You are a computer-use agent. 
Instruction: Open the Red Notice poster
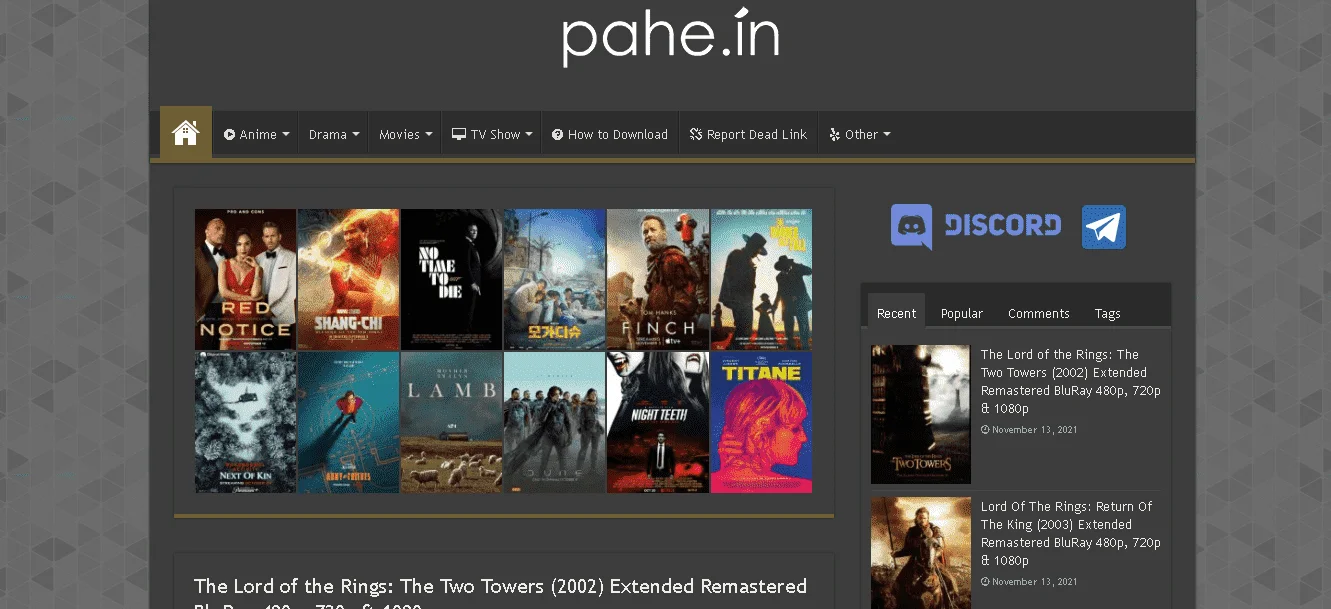[x=245, y=279]
